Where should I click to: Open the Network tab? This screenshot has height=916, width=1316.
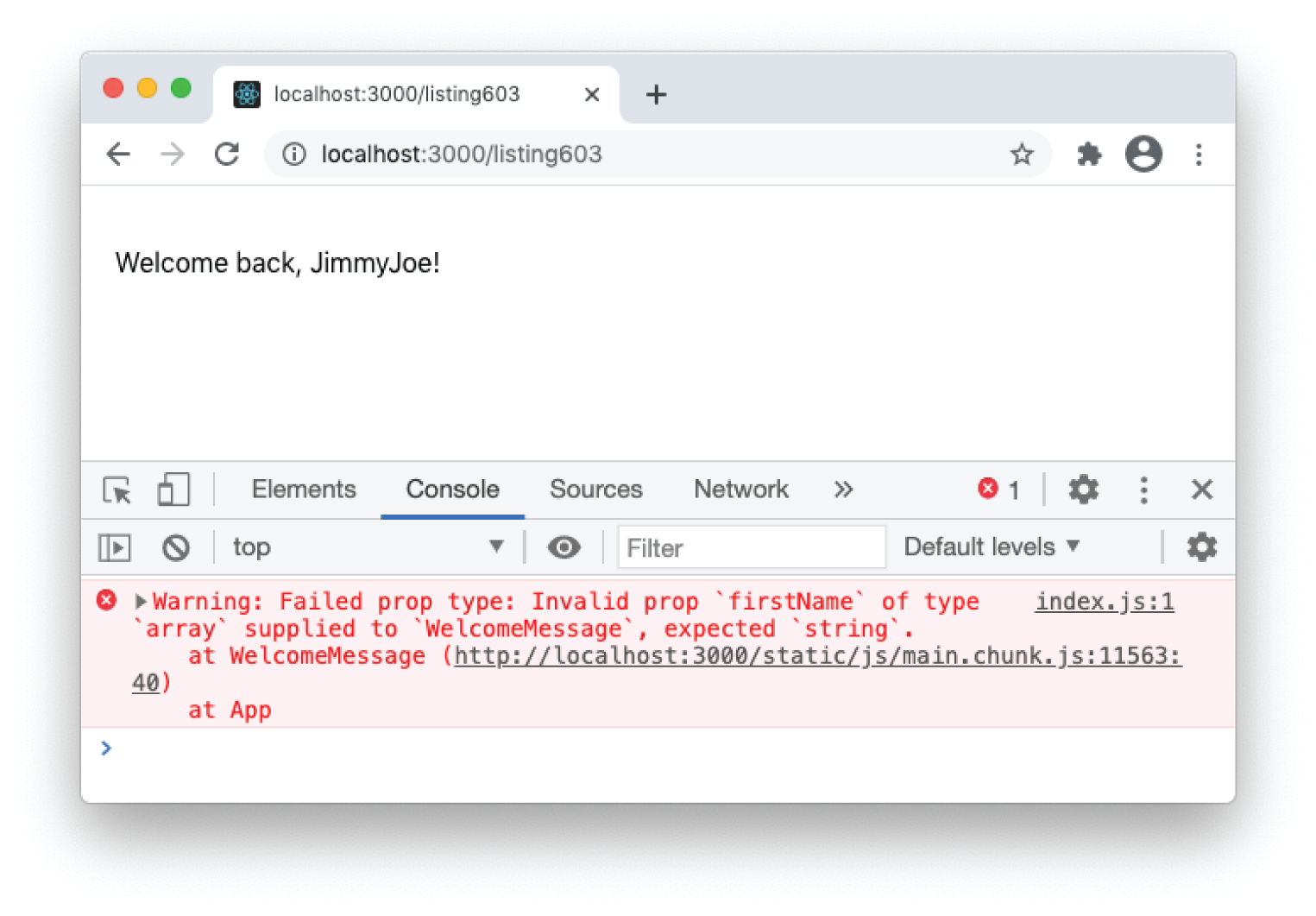(740, 489)
